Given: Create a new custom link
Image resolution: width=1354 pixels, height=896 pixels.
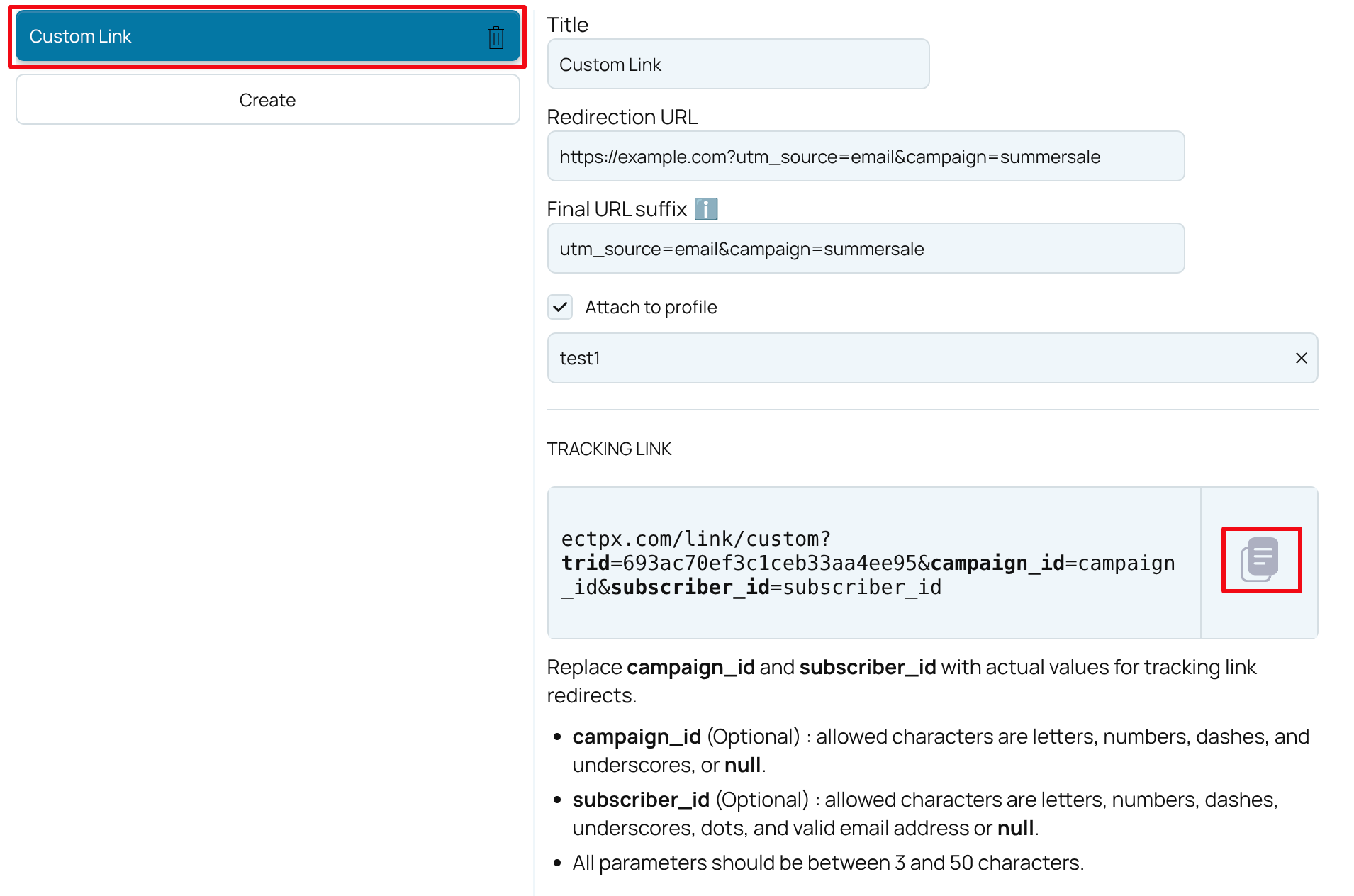Looking at the screenshot, I should click(267, 99).
